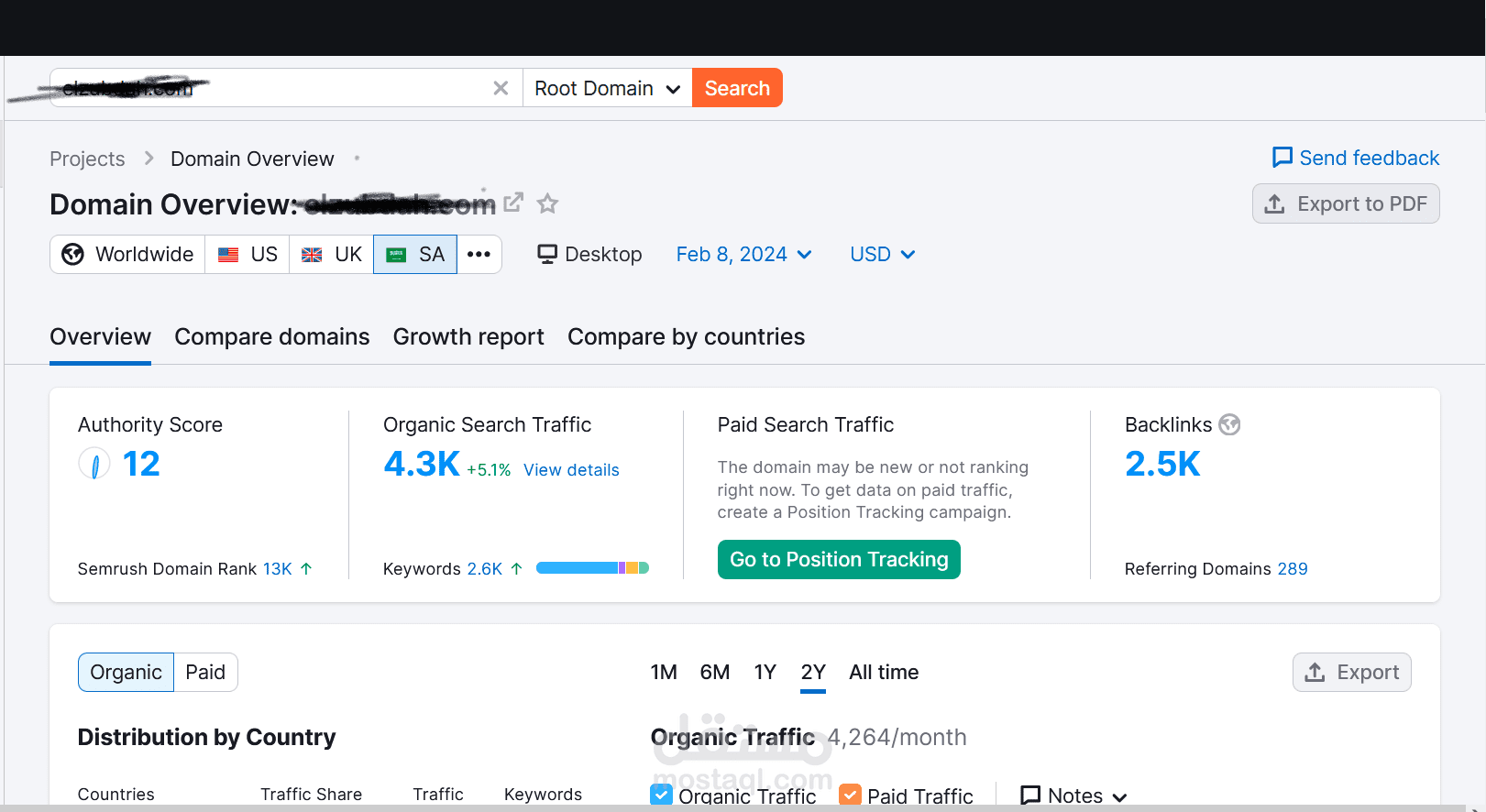Expand the Notes dropdown
Screen dimensions: 1486x812
coord(1073,796)
